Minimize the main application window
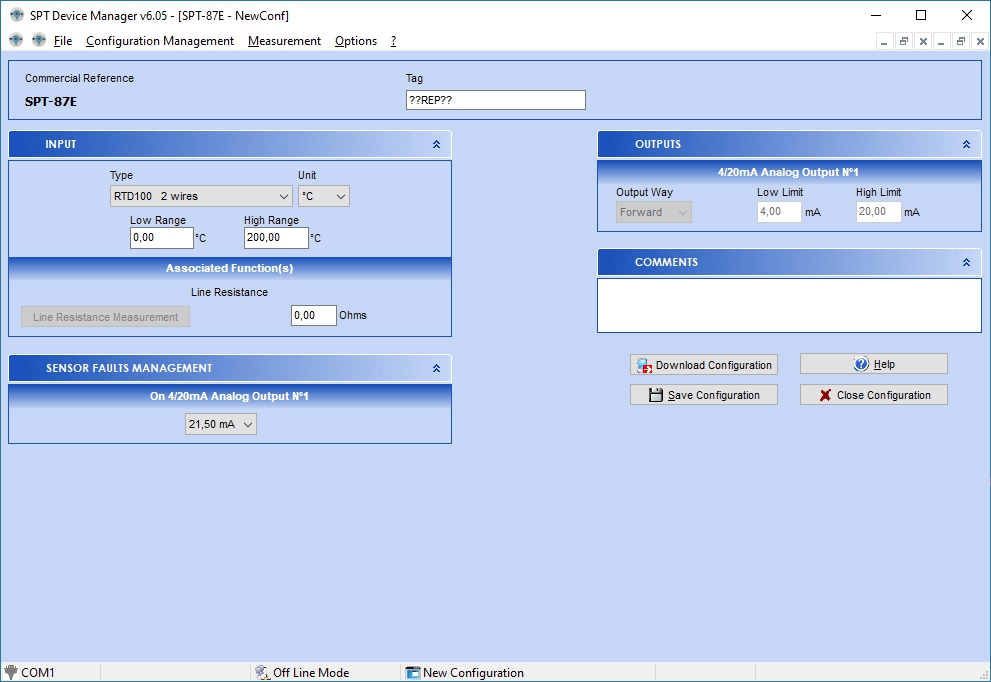Viewport: 991px width, 682px height. tap(876, 15)
